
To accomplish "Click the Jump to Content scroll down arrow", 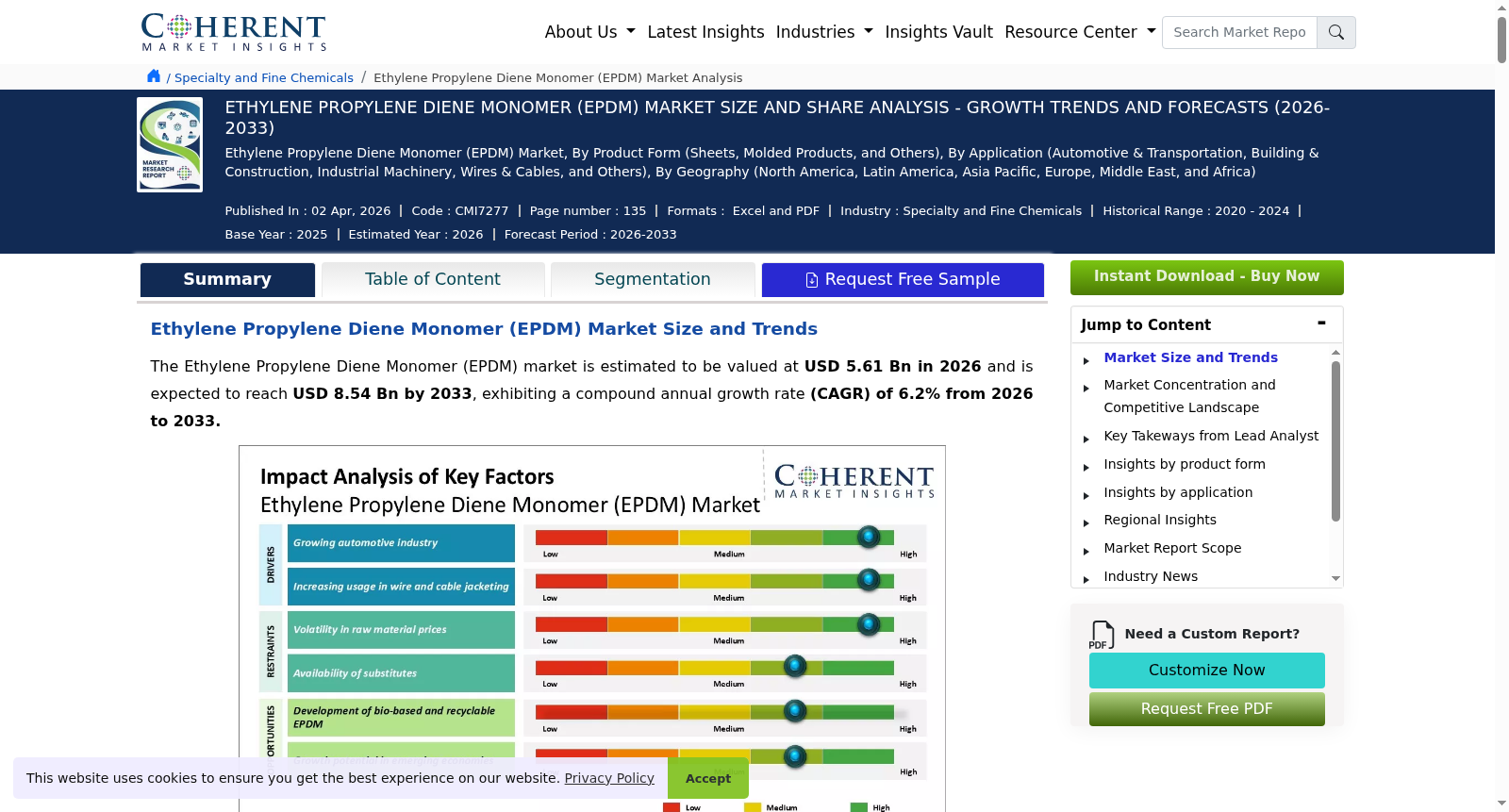I will tap(1335, 578).
